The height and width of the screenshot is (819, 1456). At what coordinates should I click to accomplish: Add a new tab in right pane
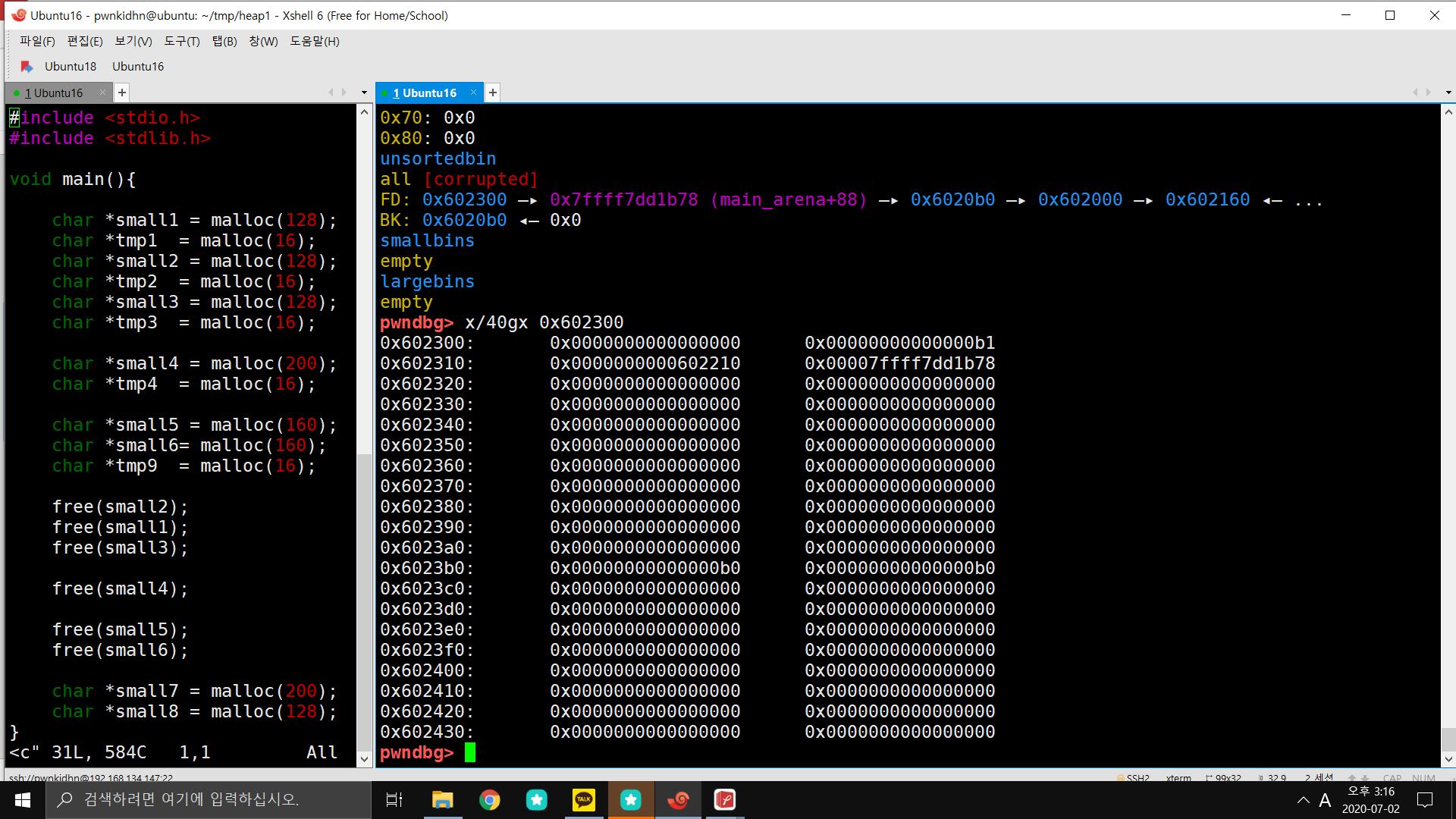(493, 93)
